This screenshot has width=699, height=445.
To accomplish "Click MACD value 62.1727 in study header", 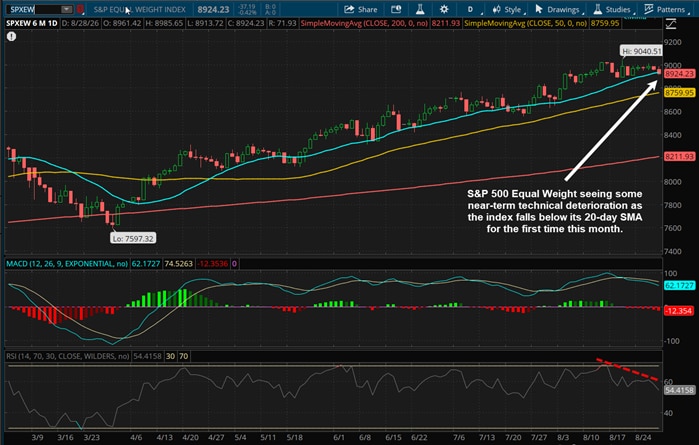I will click(x=146, y=264).
